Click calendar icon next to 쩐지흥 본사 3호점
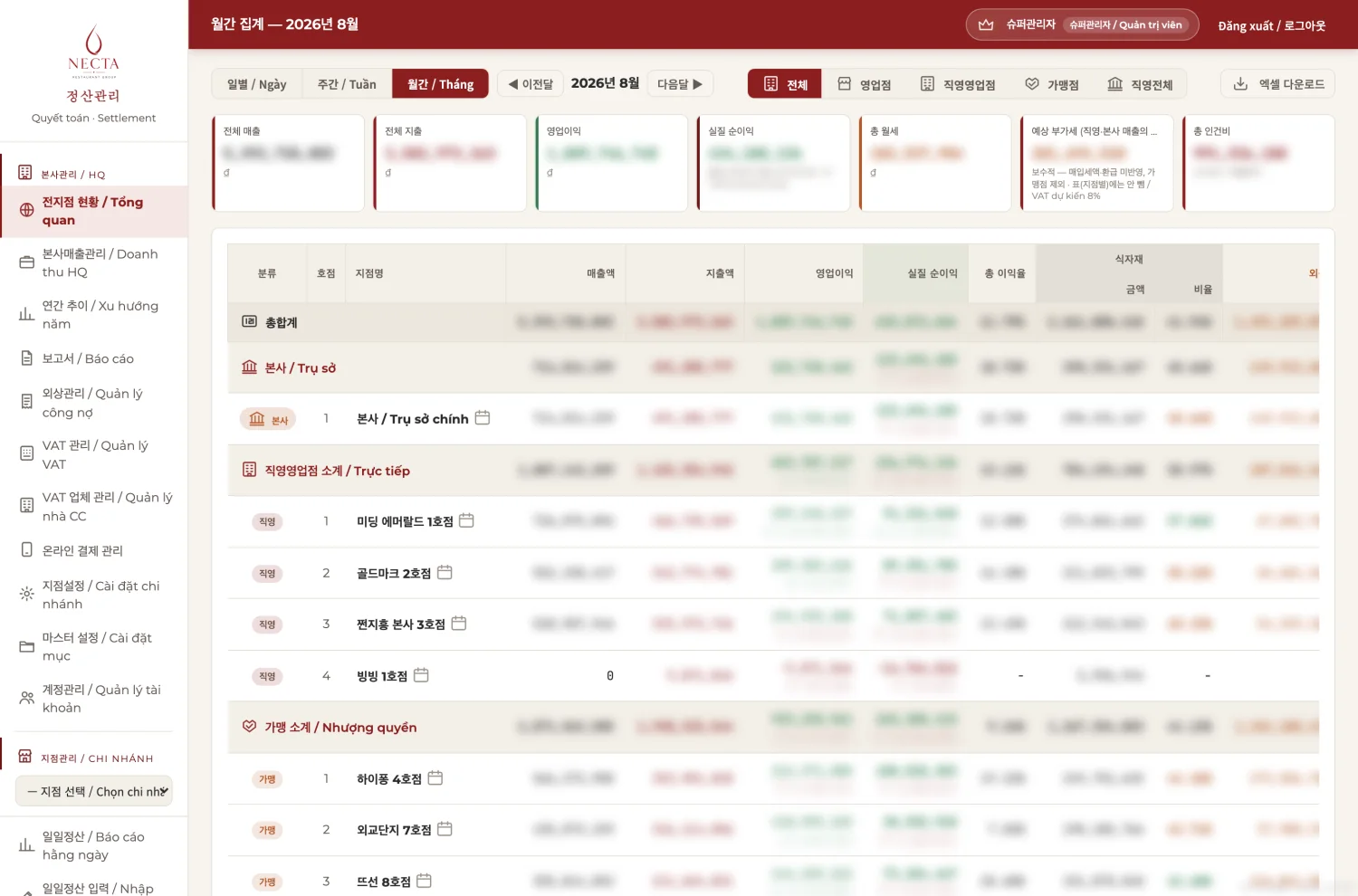 pos(459,623)
